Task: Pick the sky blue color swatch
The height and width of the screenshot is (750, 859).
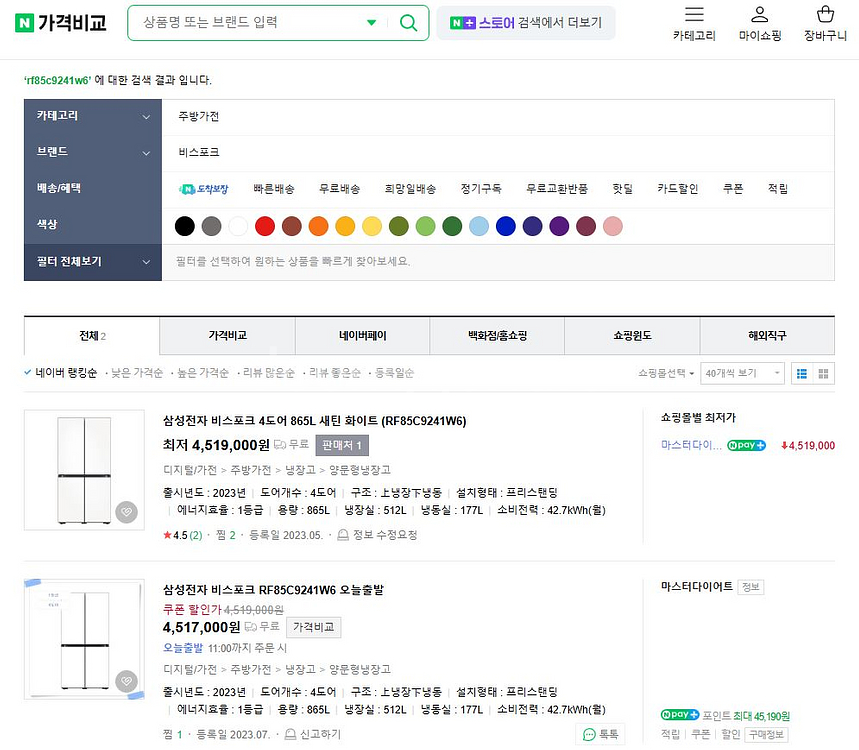Action: tap(479, 226)
